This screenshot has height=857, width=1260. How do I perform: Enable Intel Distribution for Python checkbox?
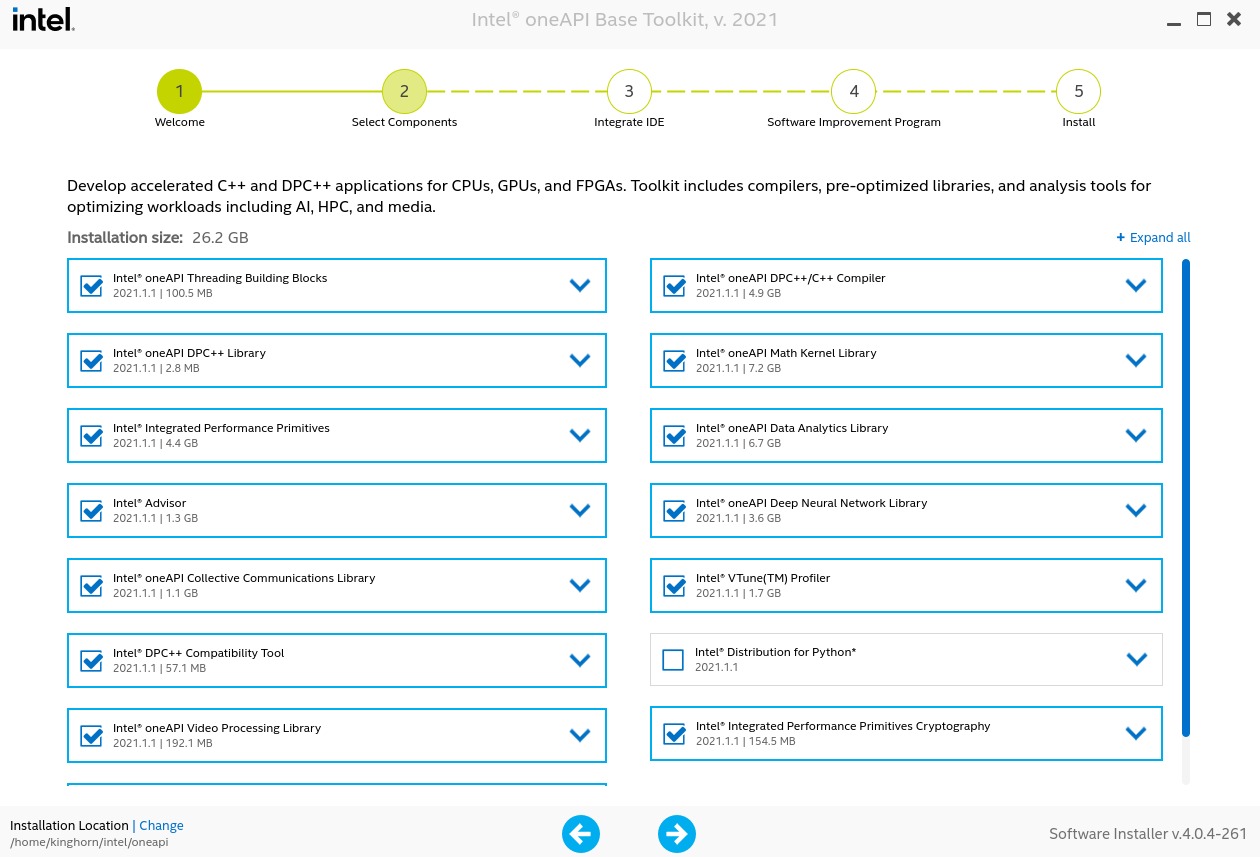point(673,660)
